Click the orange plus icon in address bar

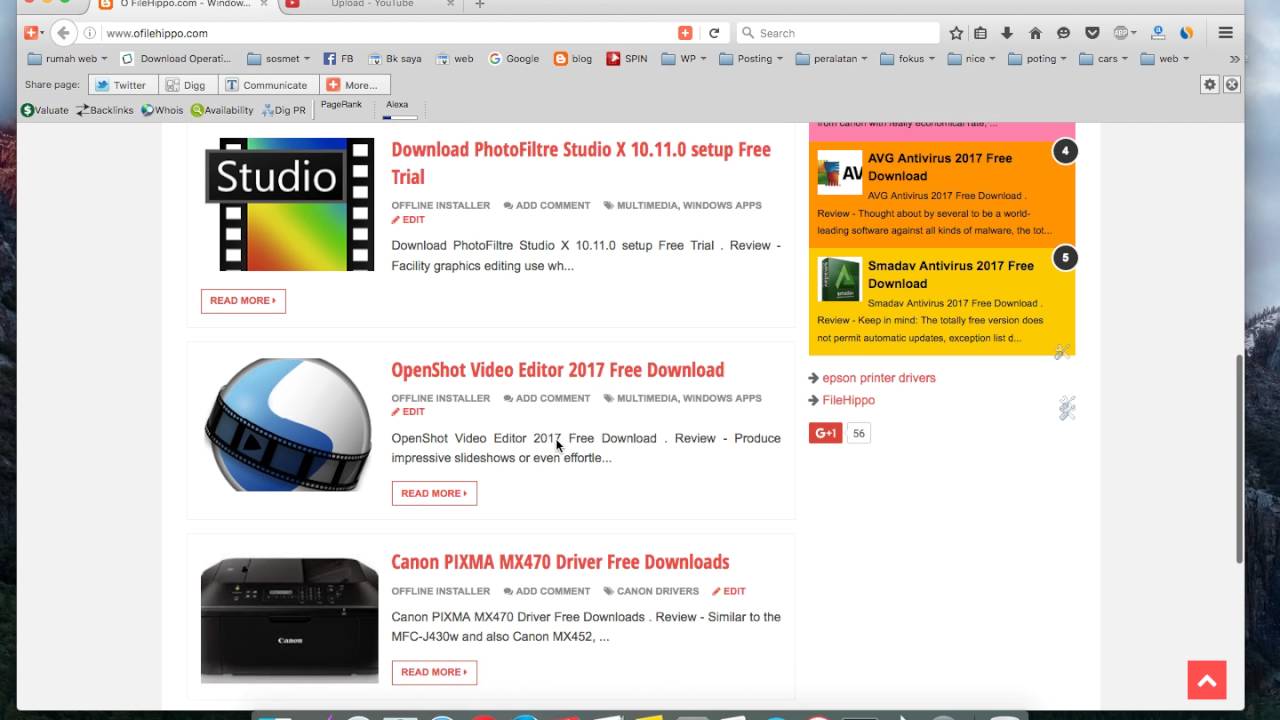tap(685, 33)
